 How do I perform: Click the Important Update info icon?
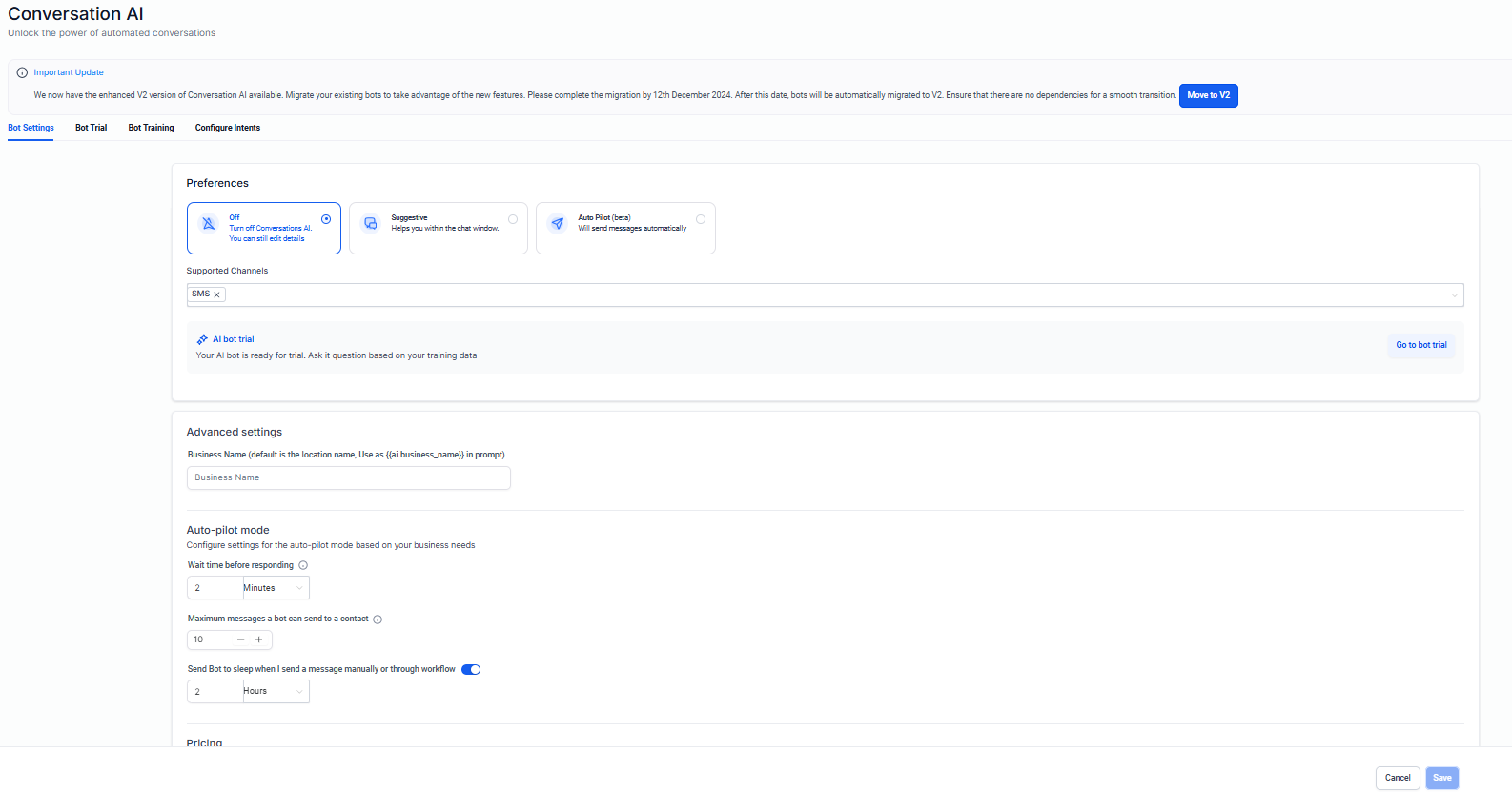tap(22, 72)
